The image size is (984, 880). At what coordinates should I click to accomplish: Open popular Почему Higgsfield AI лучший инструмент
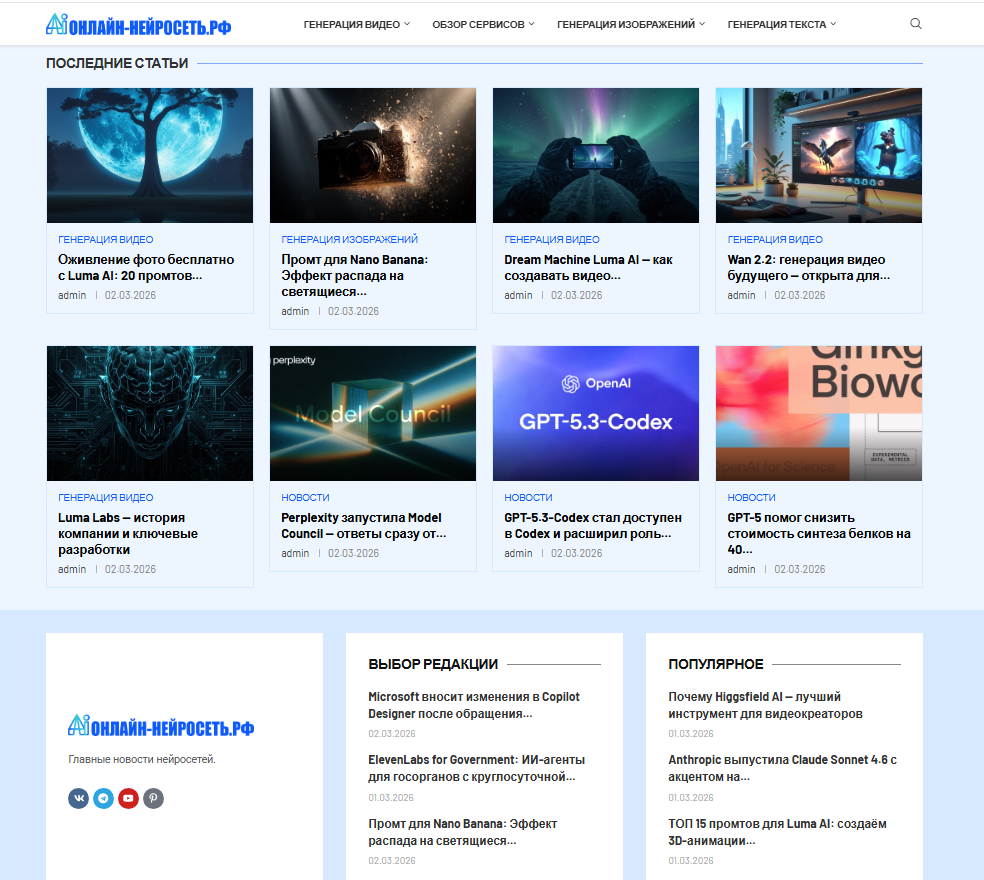click(765, 706)
